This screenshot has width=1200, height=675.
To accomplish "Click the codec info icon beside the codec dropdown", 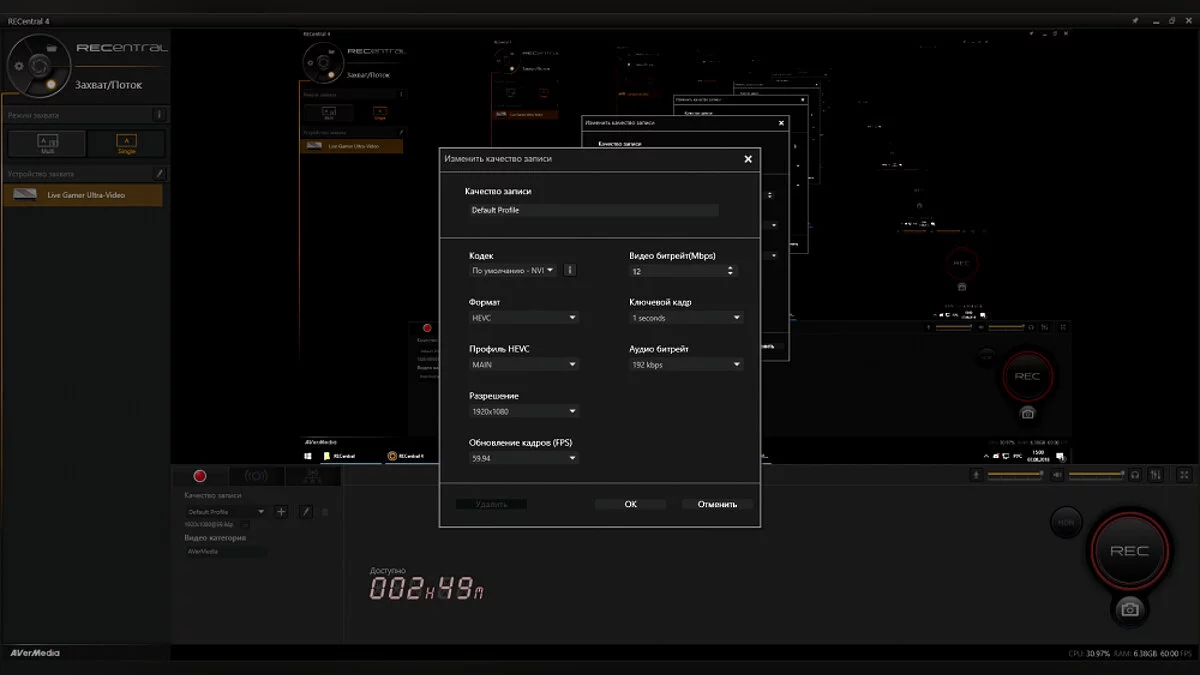I will (570, 270).
